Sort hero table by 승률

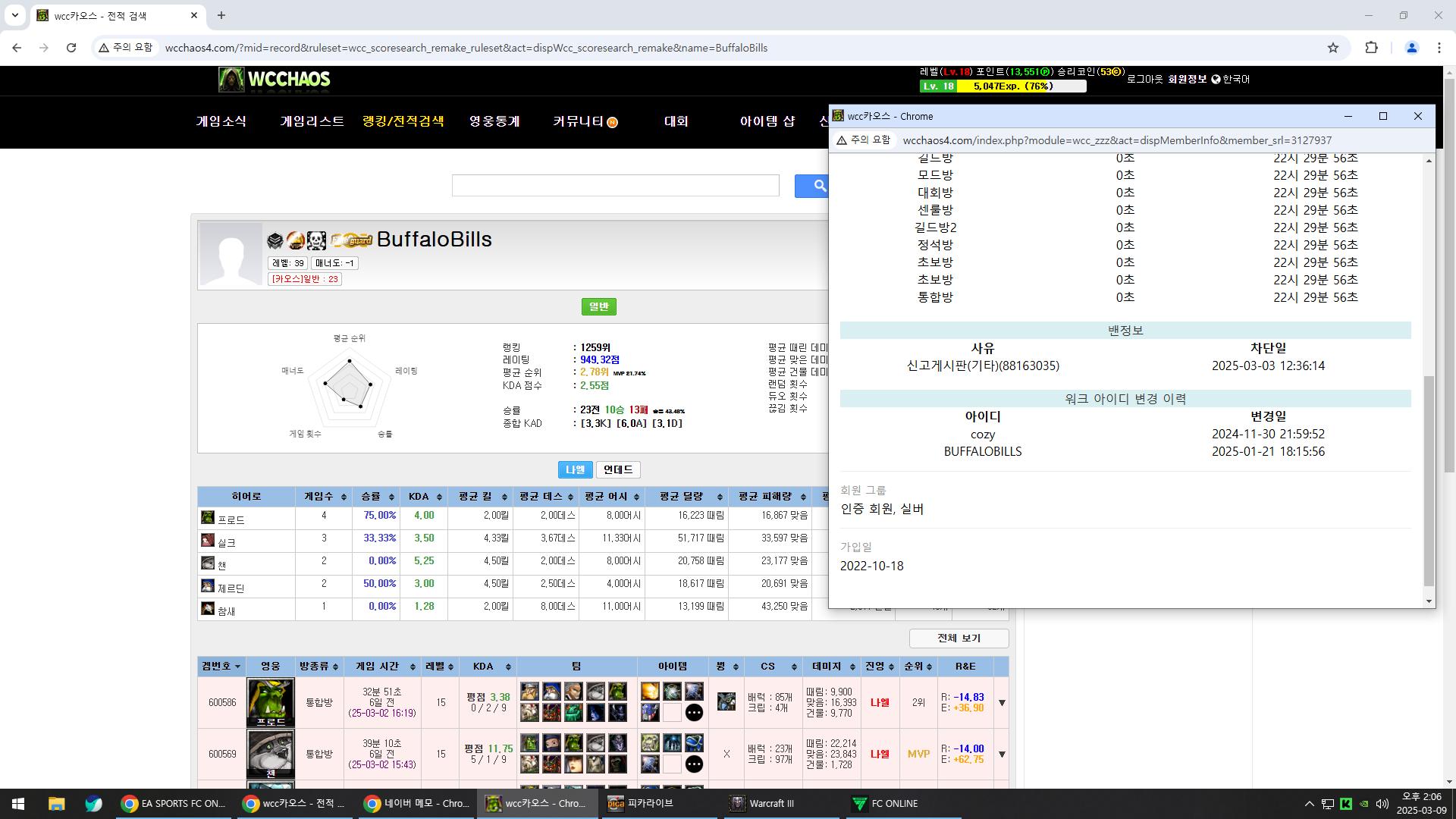tap(378, 497)
